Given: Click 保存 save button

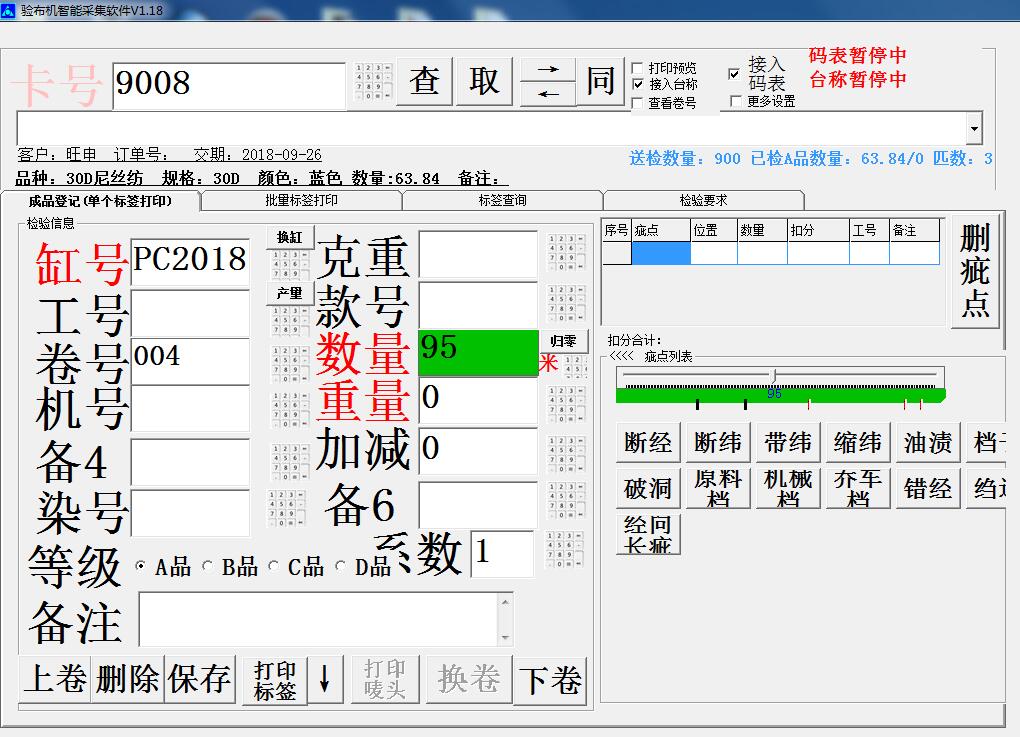Looking at the screenshot, I should [200, 680].
